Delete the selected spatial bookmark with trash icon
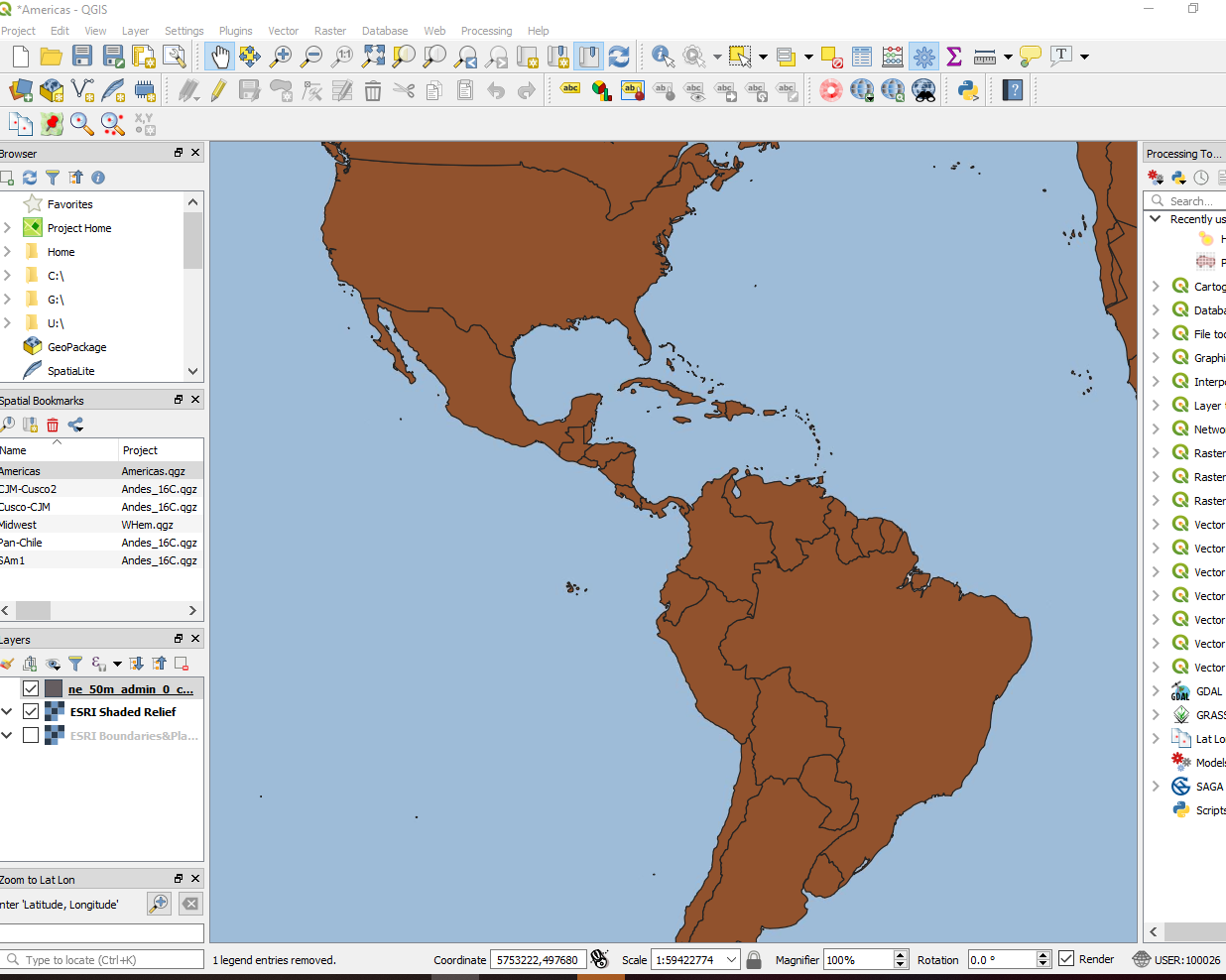 53,425
